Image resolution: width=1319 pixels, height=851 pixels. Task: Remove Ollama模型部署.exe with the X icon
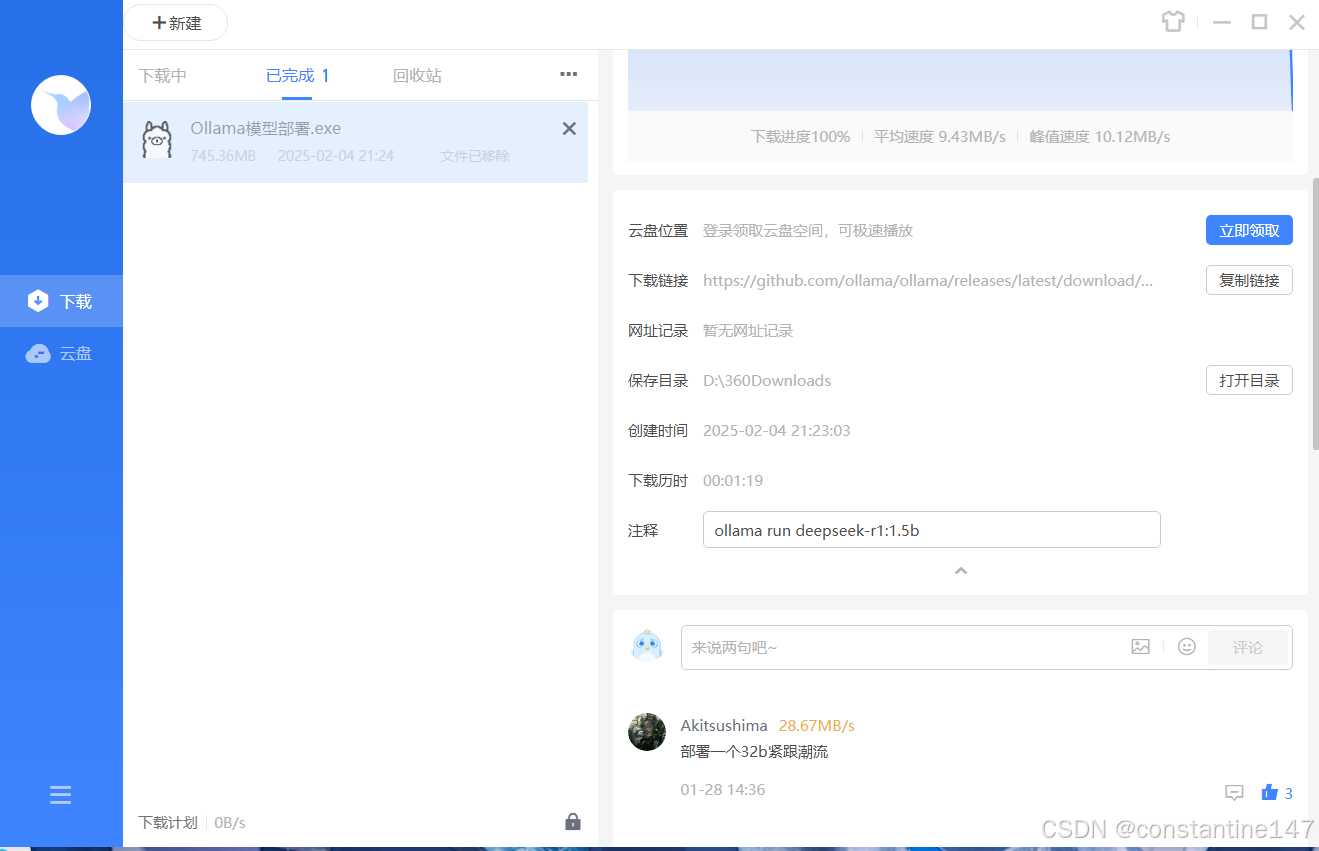[x=569, y=128]
